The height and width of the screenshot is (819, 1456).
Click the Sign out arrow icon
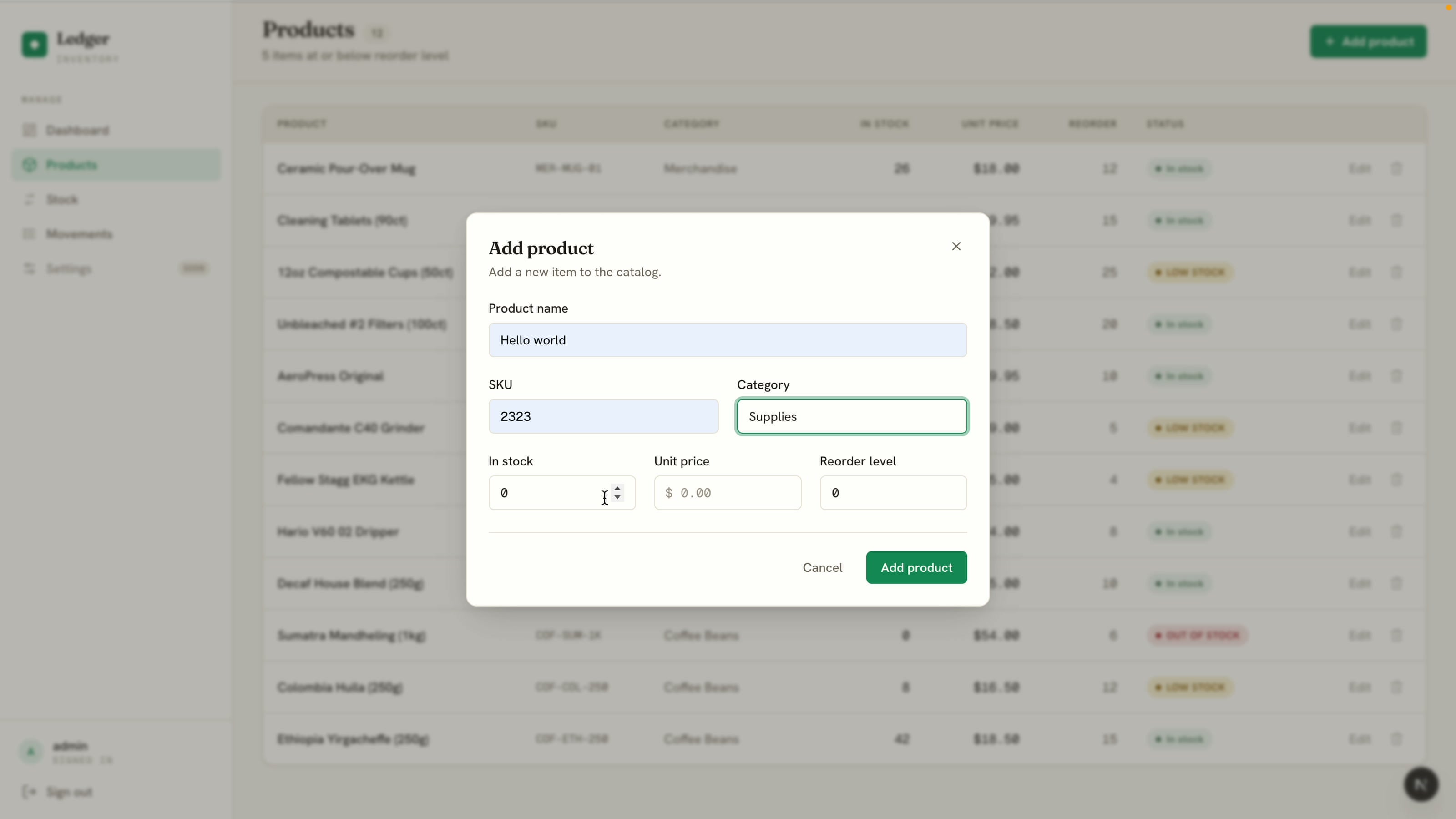coord(30,792)
